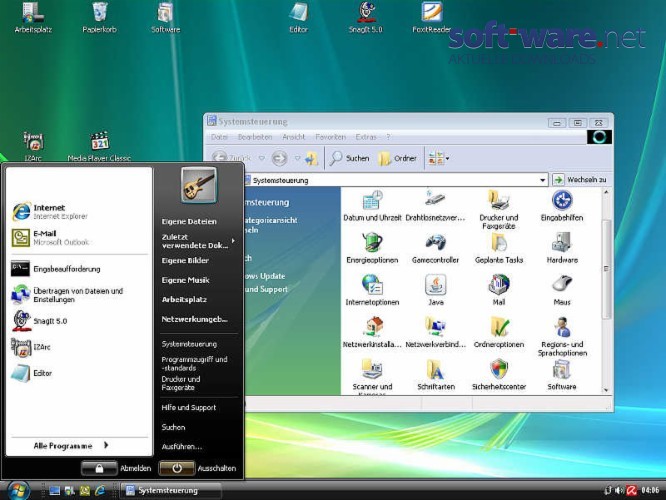
Task: Click the Avira antivirus tray icon
Action: [632, 490]
